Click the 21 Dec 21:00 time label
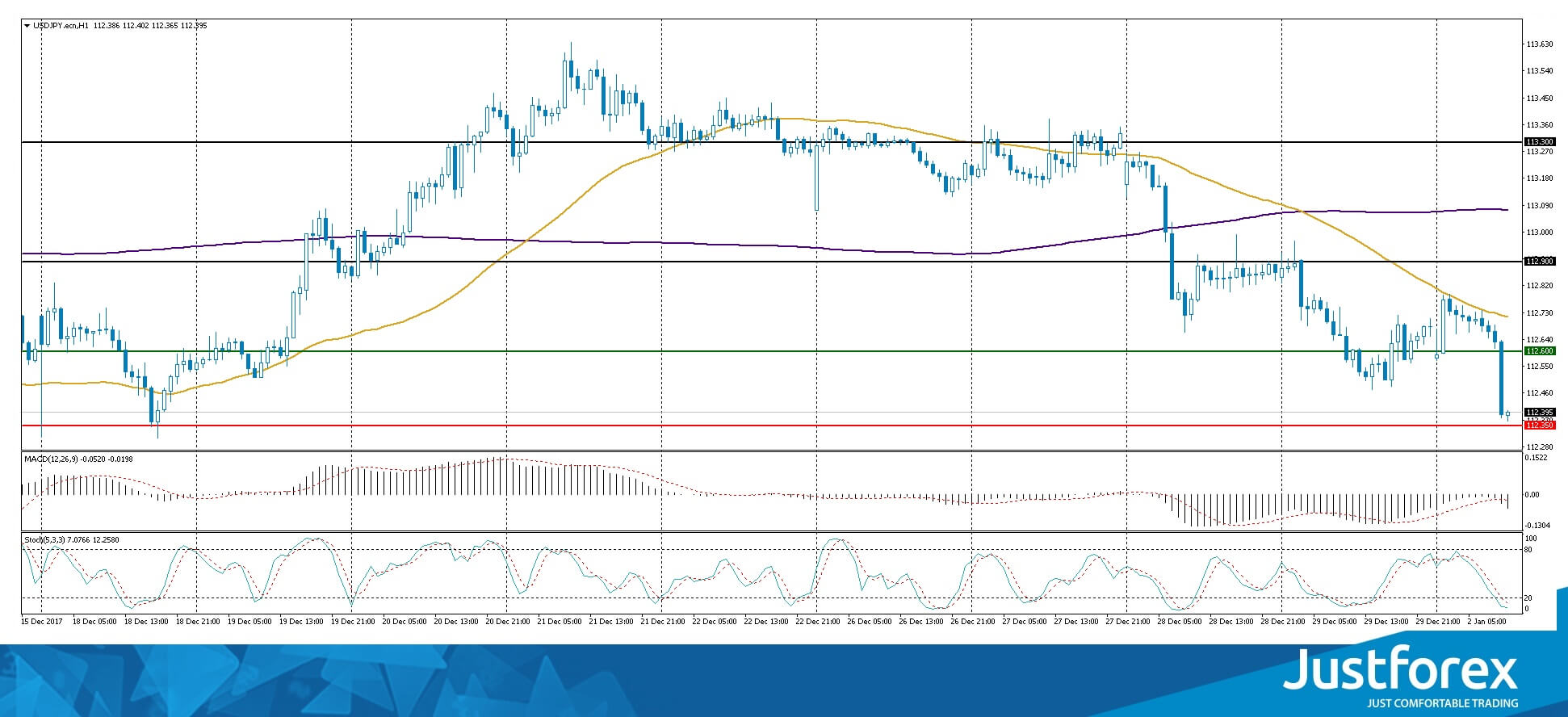Screen dimensions: 1568x717 [664, 622]
